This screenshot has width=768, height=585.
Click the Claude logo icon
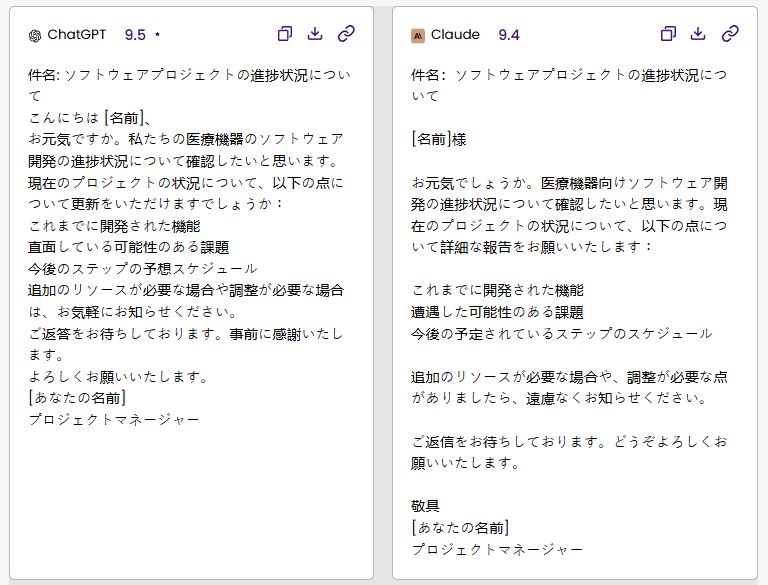tap(418, 35)
